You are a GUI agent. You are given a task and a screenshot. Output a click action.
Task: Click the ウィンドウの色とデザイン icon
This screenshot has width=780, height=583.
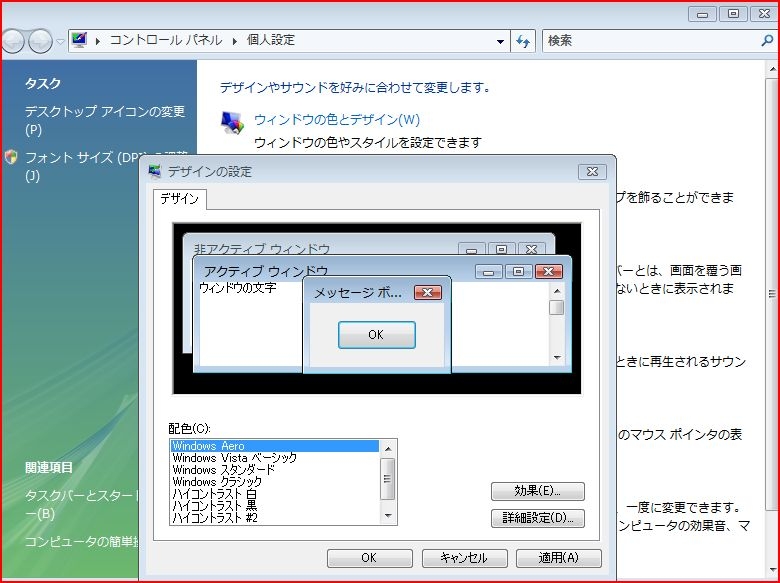tap(233, 122)
